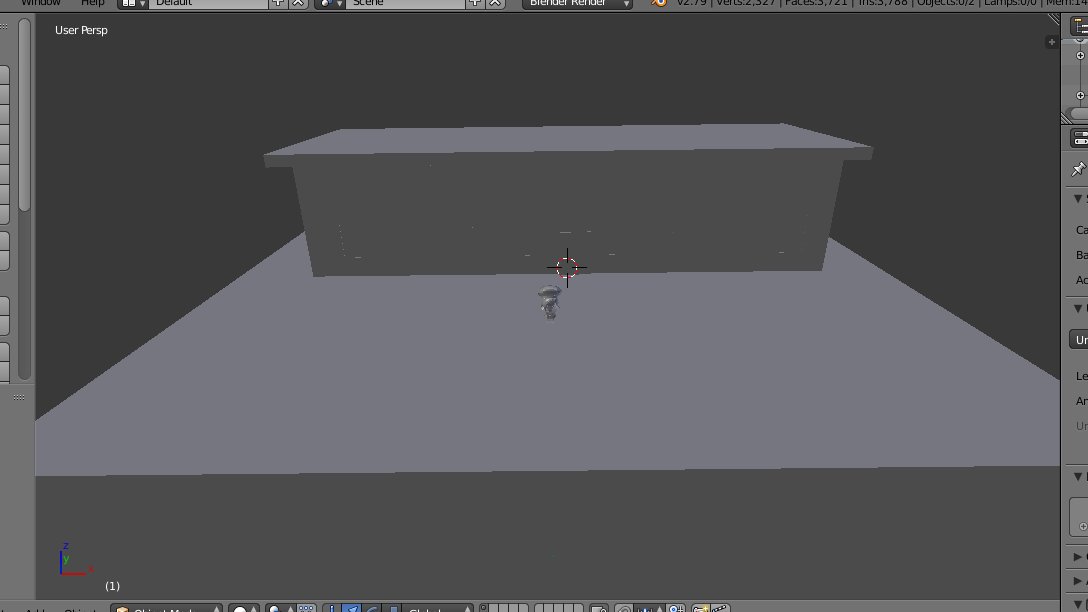Screen dimensions: 1088x612
Task: Click the frame number (1) text
Action: tap(112, 586)
